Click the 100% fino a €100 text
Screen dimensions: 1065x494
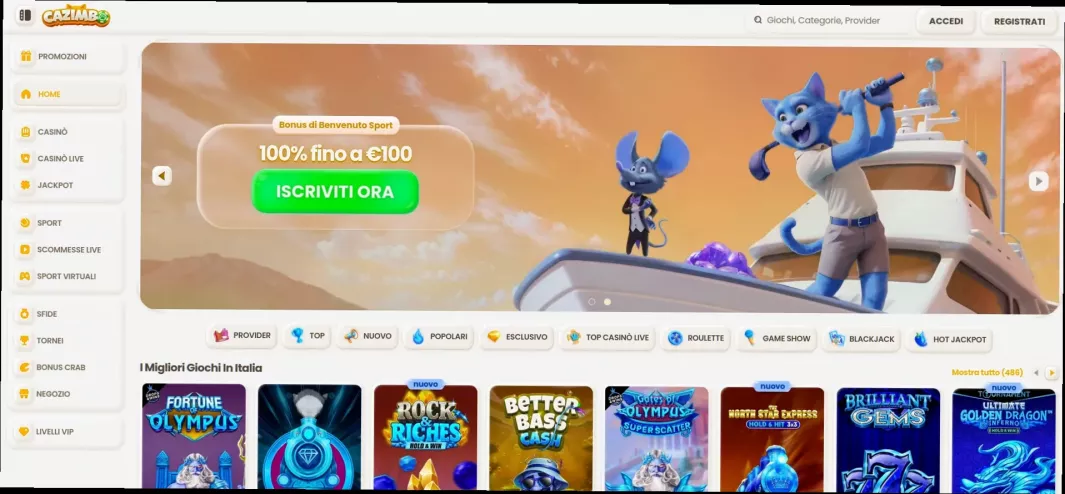[336, 154]
